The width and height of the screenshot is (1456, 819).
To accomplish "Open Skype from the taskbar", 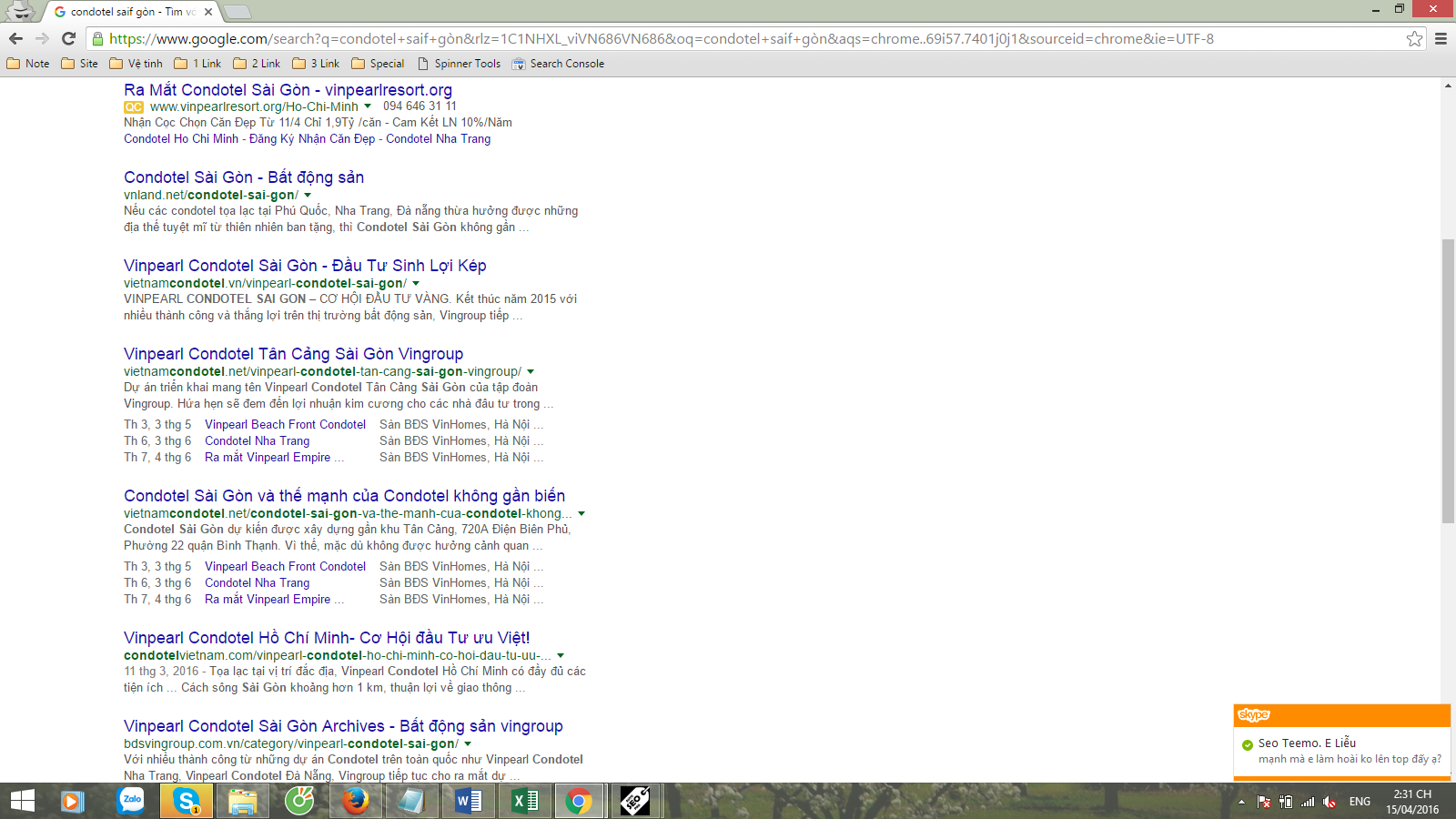I will (187, 801).
